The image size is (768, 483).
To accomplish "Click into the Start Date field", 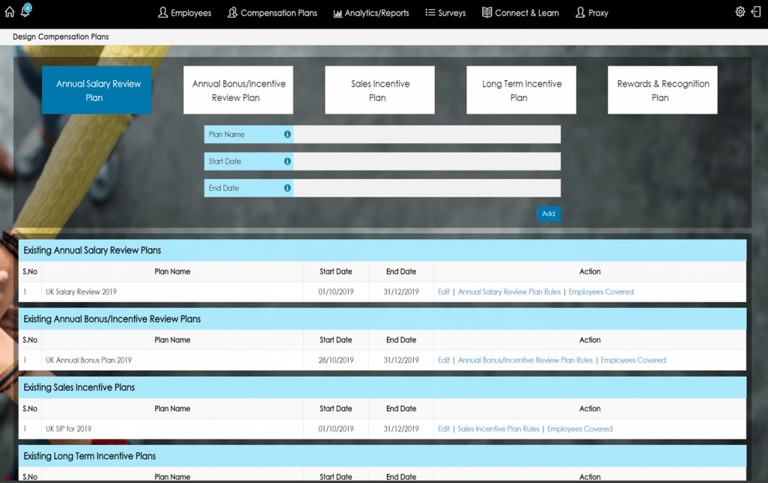I will 426,161.
